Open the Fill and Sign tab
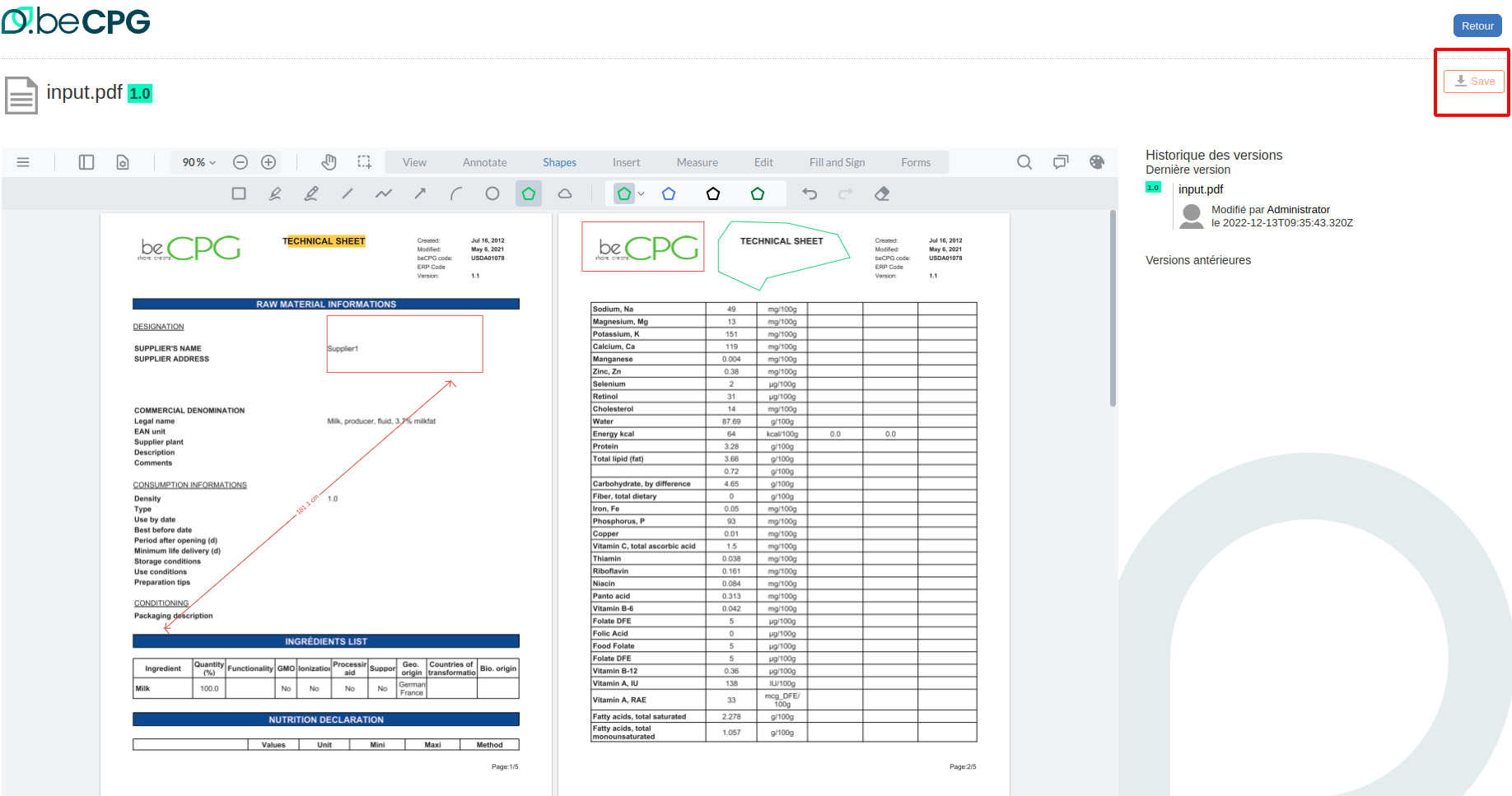Viewport: 1512px width, 796px height. click(x=837, y=162)
